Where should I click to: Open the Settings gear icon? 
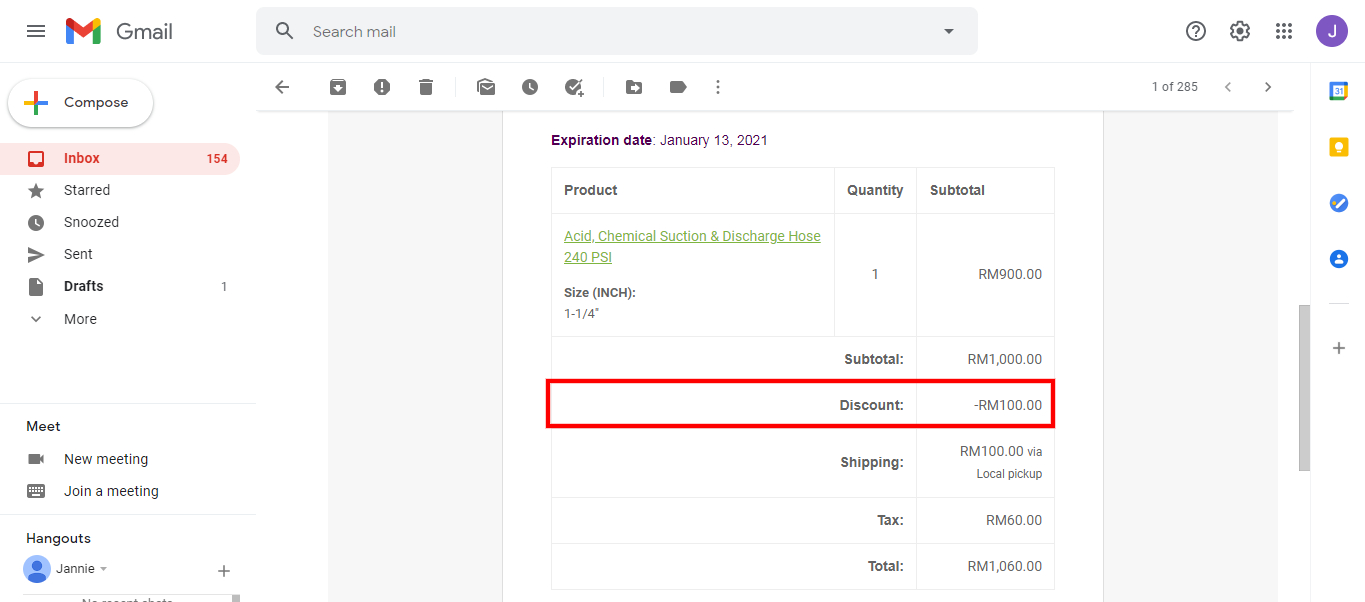tap(1240, 31)
